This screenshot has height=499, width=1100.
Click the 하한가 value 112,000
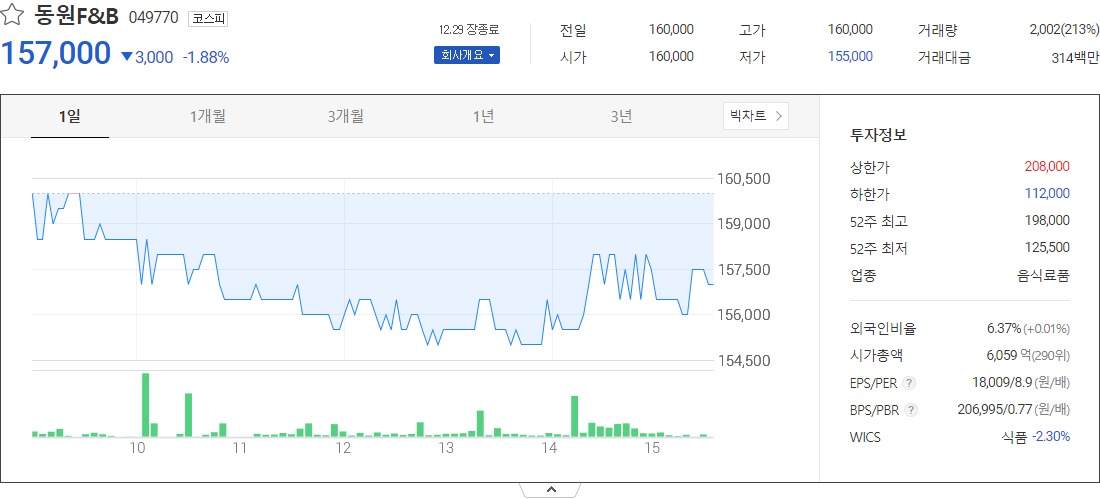click(x=1047, y=193)
